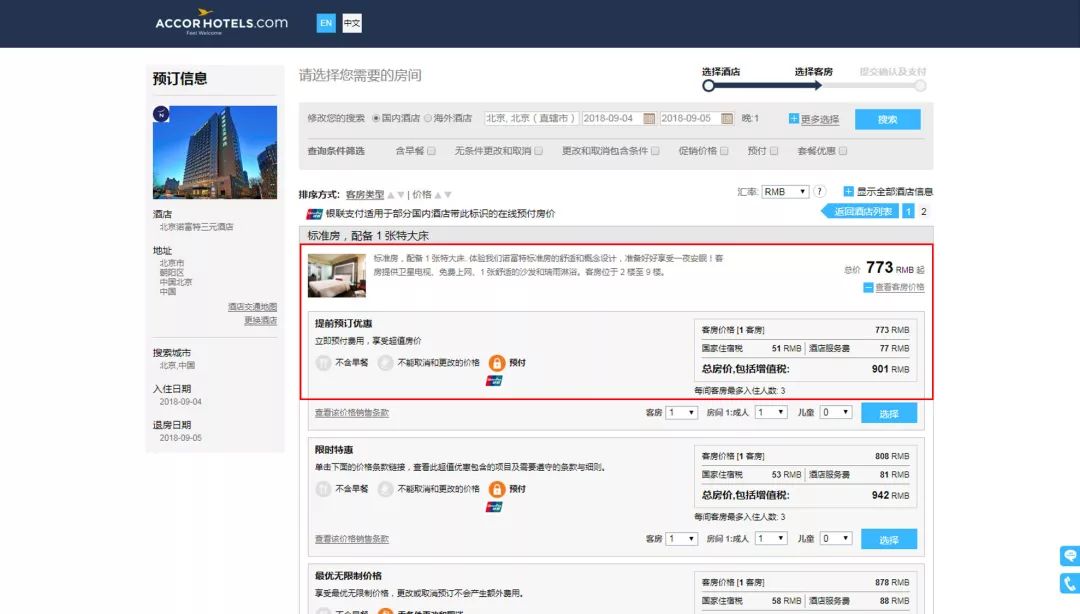
Task: Tick the 促销价格 filter checkbox
Action: [723, 151]
